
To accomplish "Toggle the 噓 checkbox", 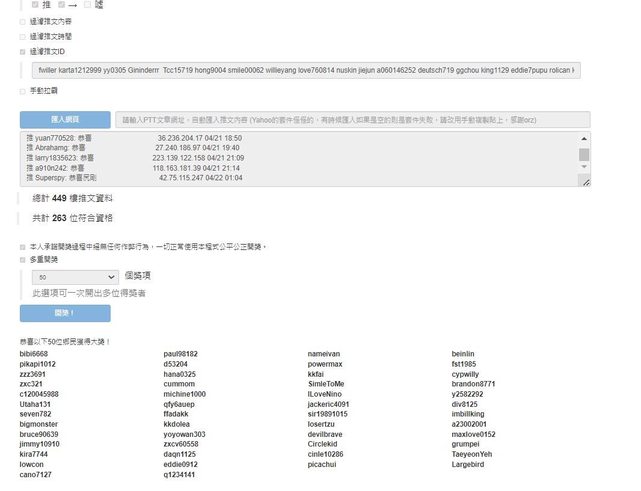I will click(x=88, y=5).
